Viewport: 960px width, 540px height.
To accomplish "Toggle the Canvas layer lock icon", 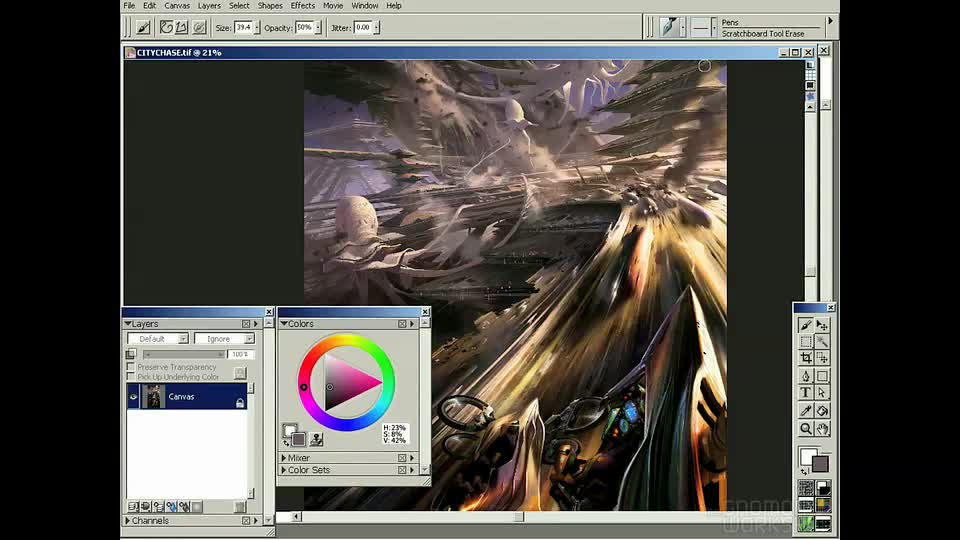I will point(240,403).
